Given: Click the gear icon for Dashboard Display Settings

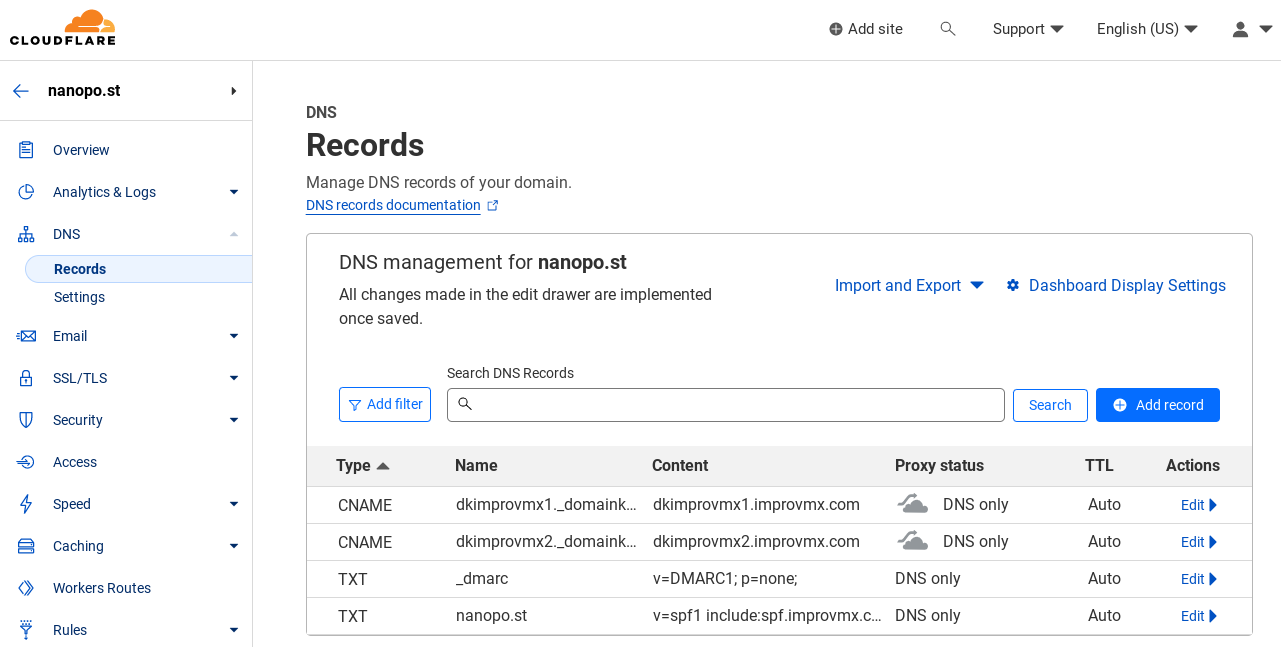Looking at the screenshot, I should [x=1013, y=285].
